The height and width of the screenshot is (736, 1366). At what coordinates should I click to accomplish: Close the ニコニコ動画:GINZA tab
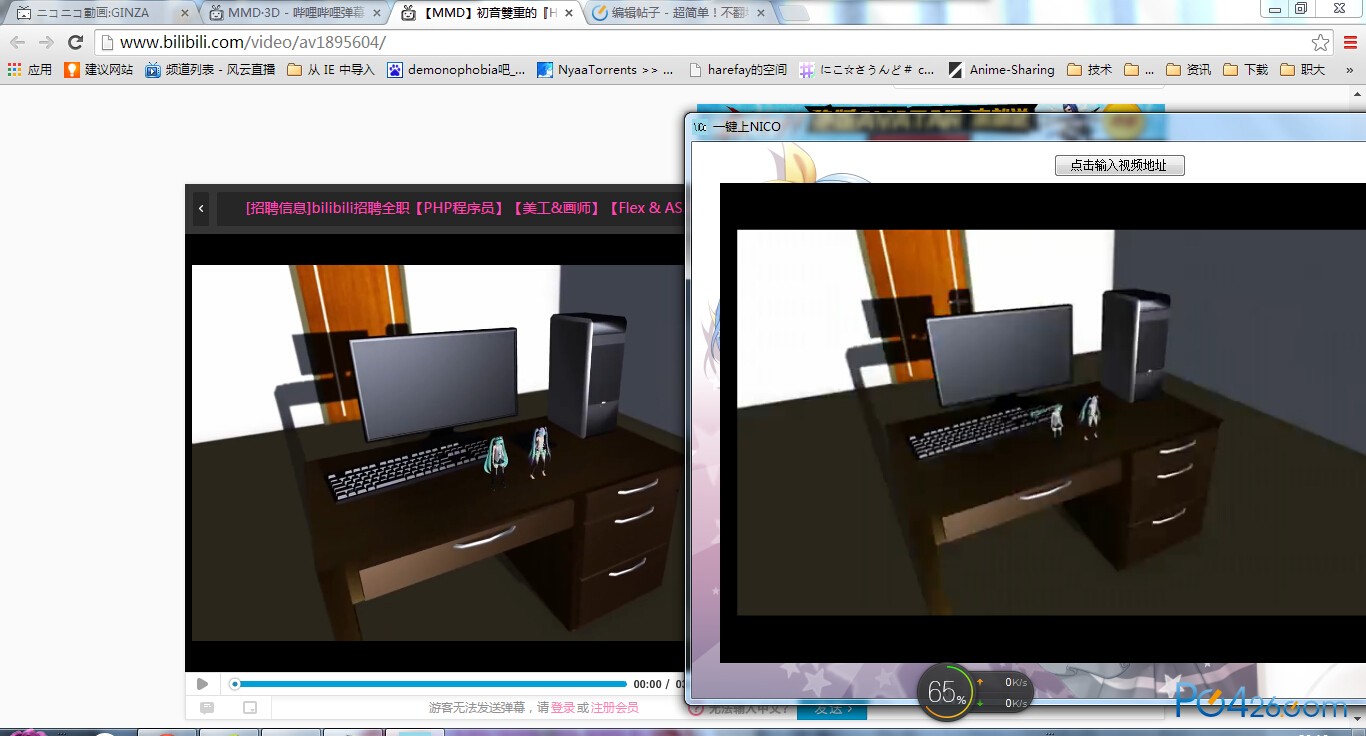click(185, 13)
